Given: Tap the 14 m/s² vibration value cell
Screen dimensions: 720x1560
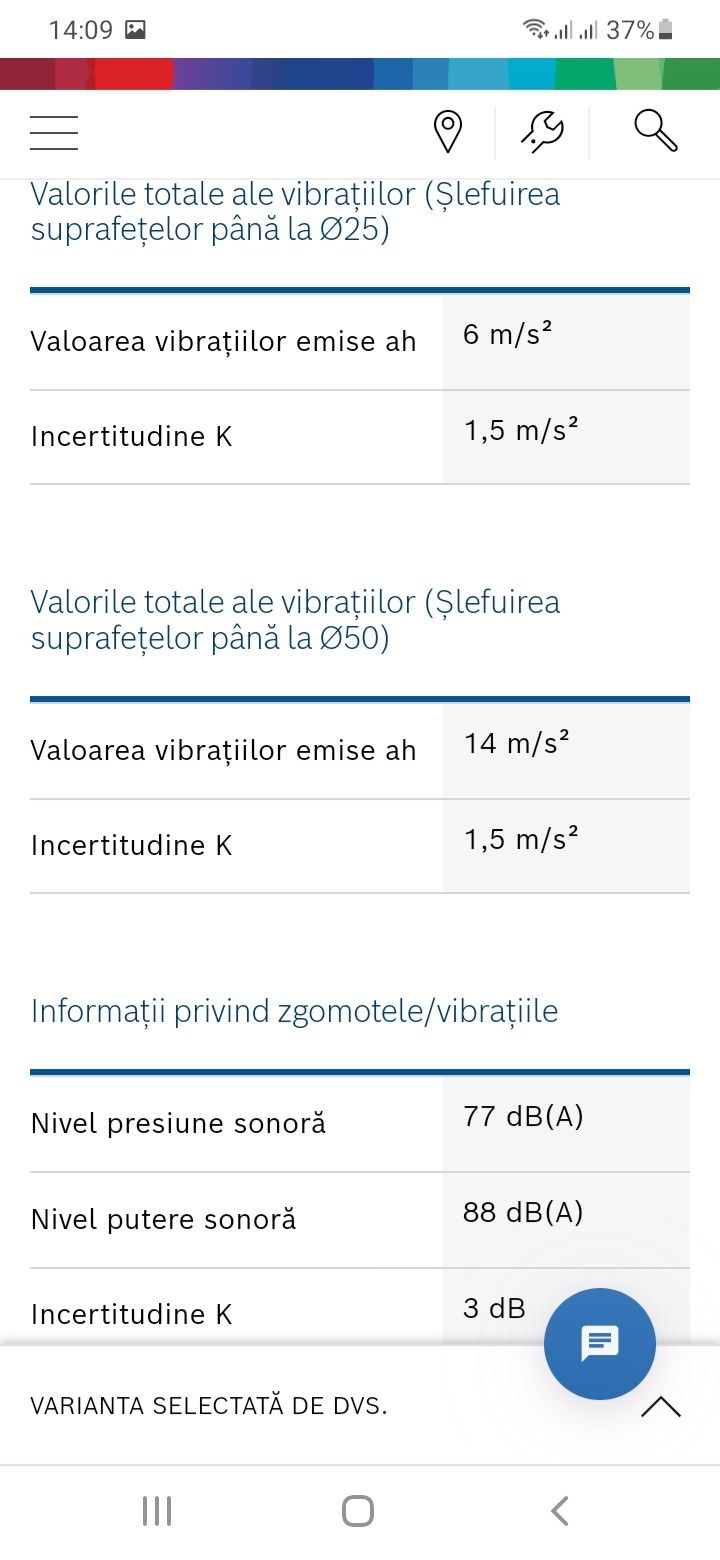Looking at the screenshot, I should tap(567, 750).
